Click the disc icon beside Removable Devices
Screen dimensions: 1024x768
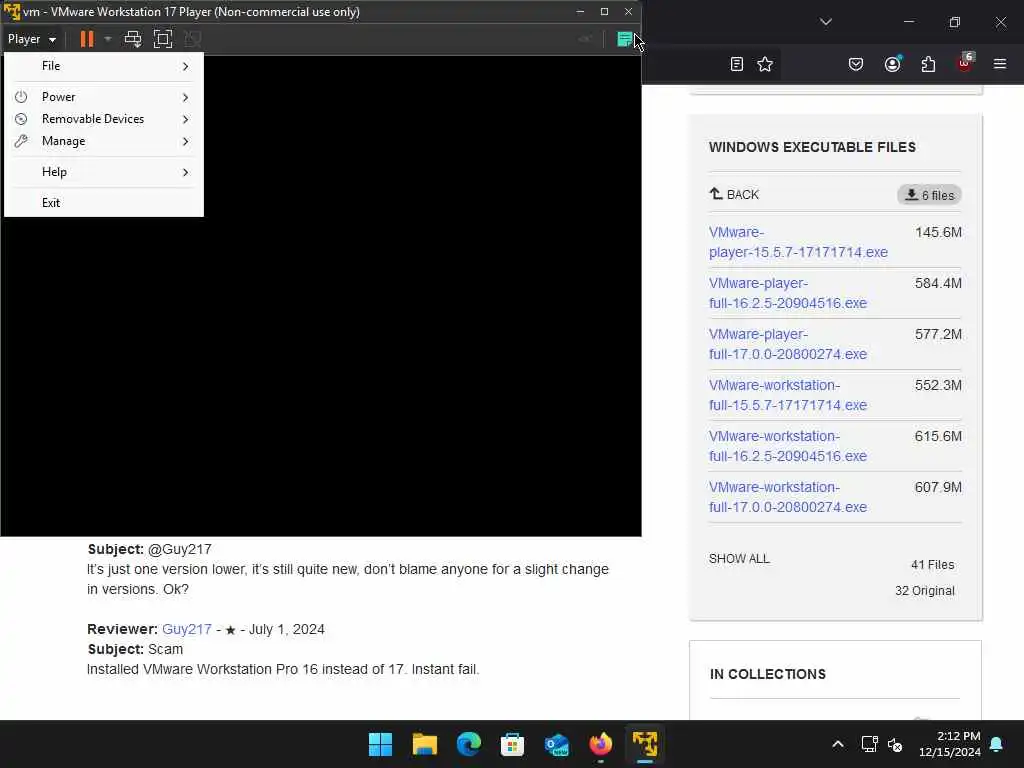point(21,119)
